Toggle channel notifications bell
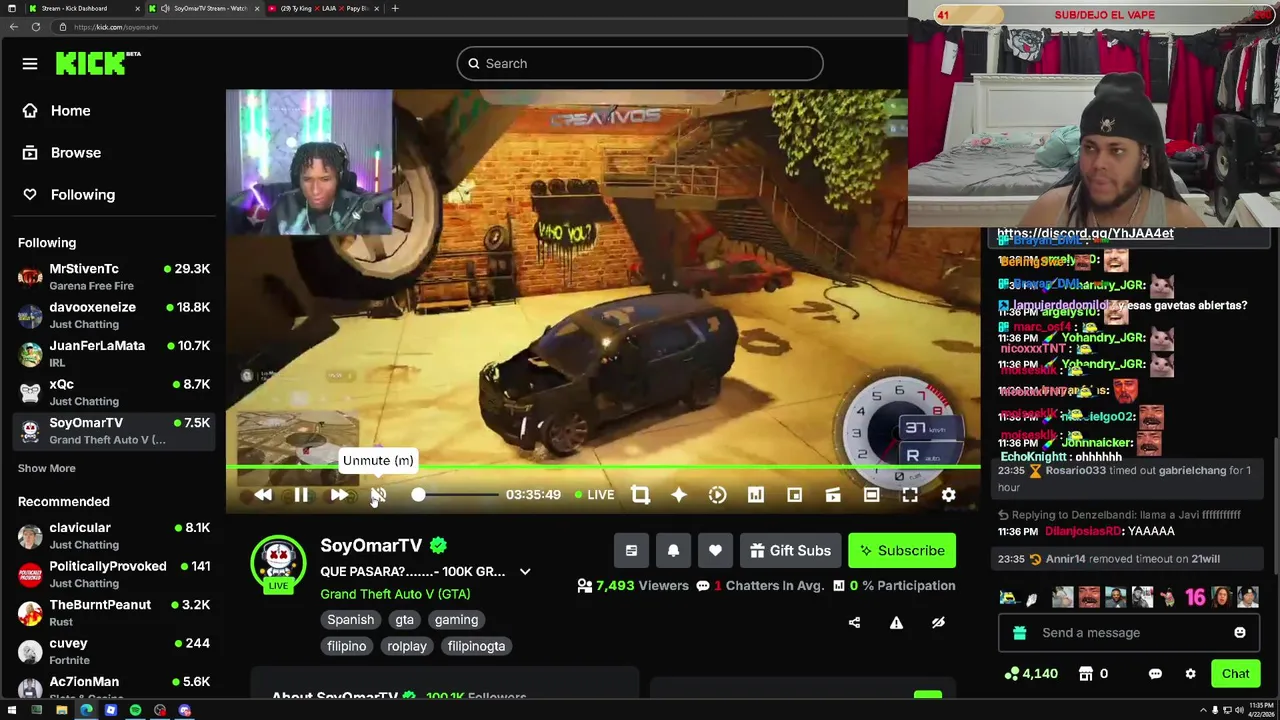This screenshot has height=720, width=1280. click(673, 551)
